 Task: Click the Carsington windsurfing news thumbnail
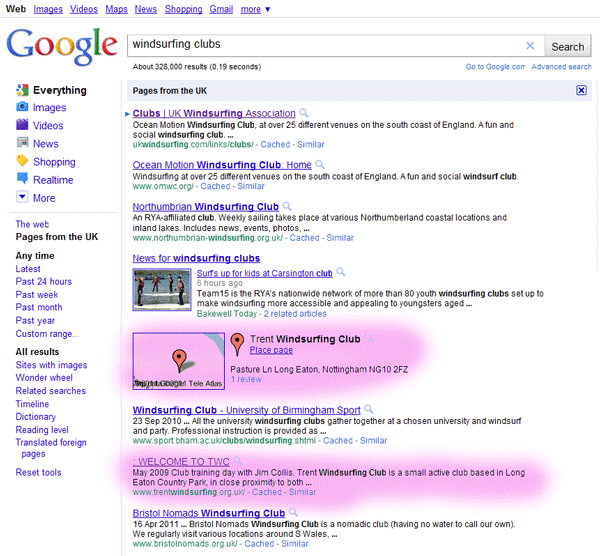tap(162, 289)
